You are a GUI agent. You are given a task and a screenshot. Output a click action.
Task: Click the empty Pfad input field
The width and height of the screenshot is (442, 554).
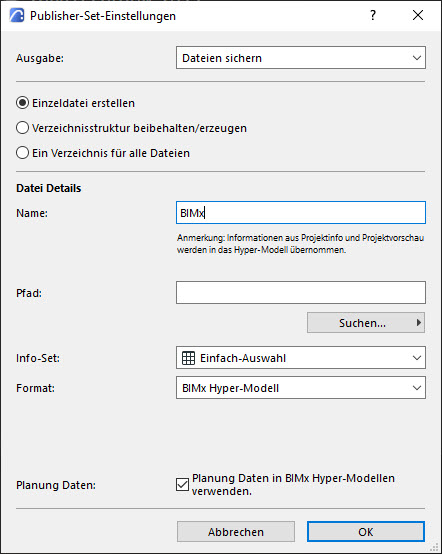click(301, 293)
